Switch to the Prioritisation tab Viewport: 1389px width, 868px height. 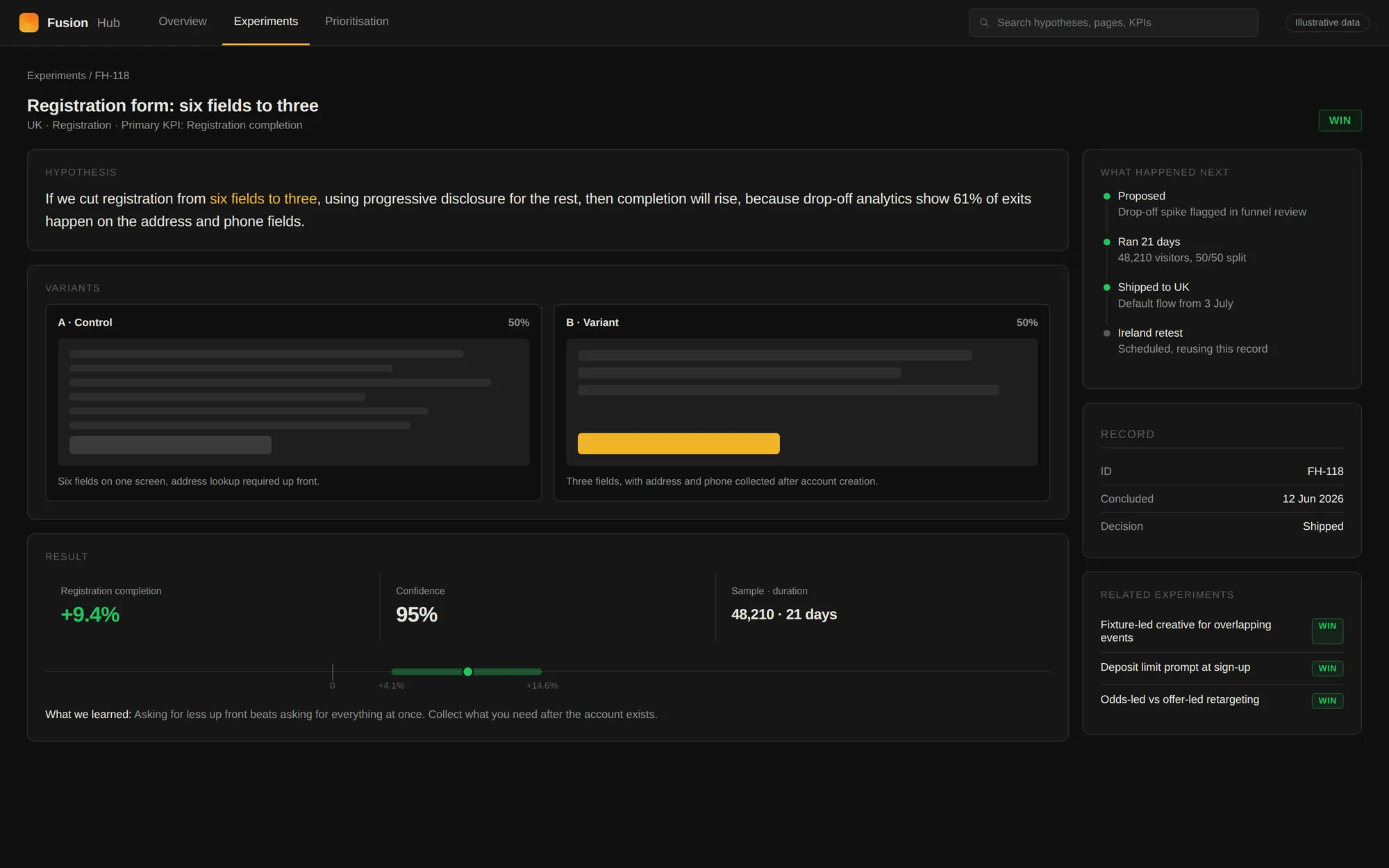(x=357, y=22)
